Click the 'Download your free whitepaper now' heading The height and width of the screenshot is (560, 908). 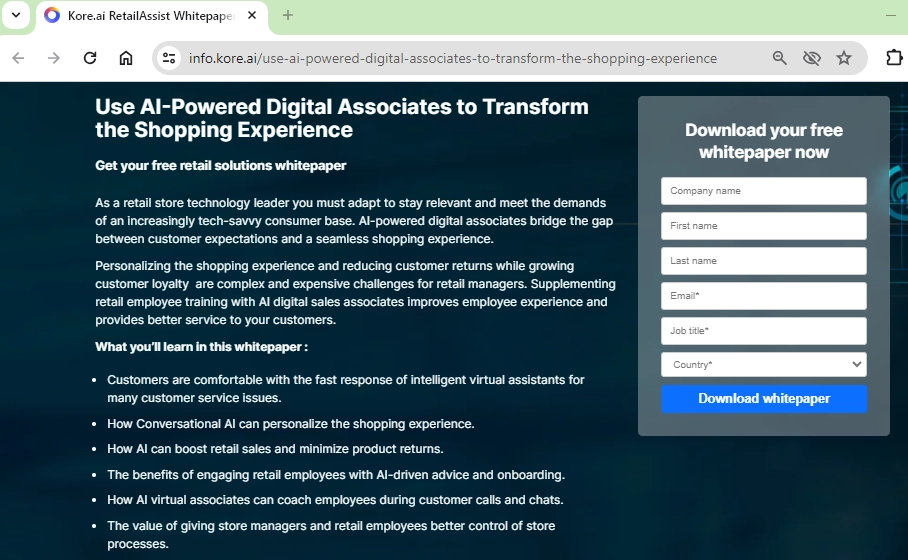pyautogui.click(x=764, y=141)
